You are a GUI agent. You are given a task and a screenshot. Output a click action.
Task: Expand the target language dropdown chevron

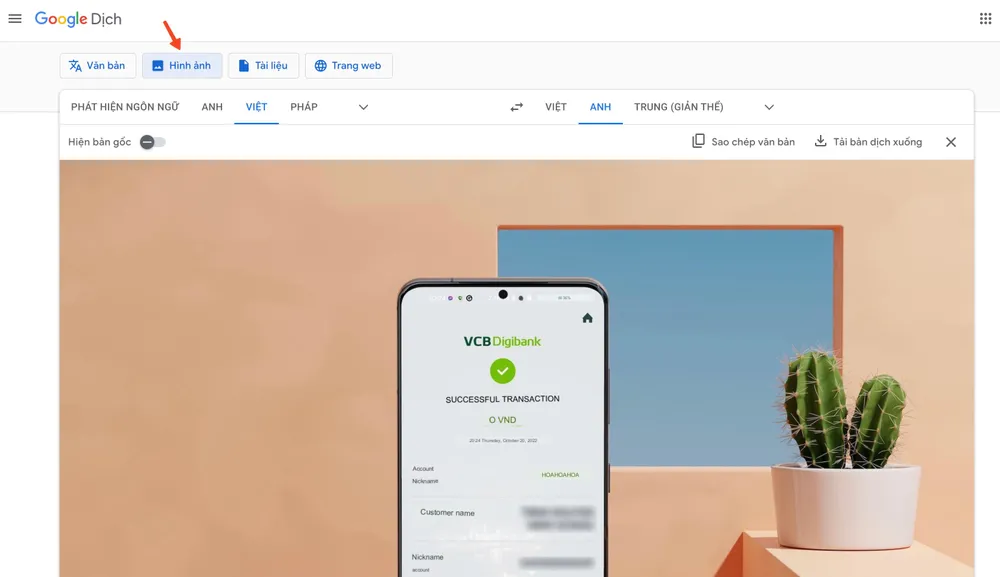[x=768, y=106]
